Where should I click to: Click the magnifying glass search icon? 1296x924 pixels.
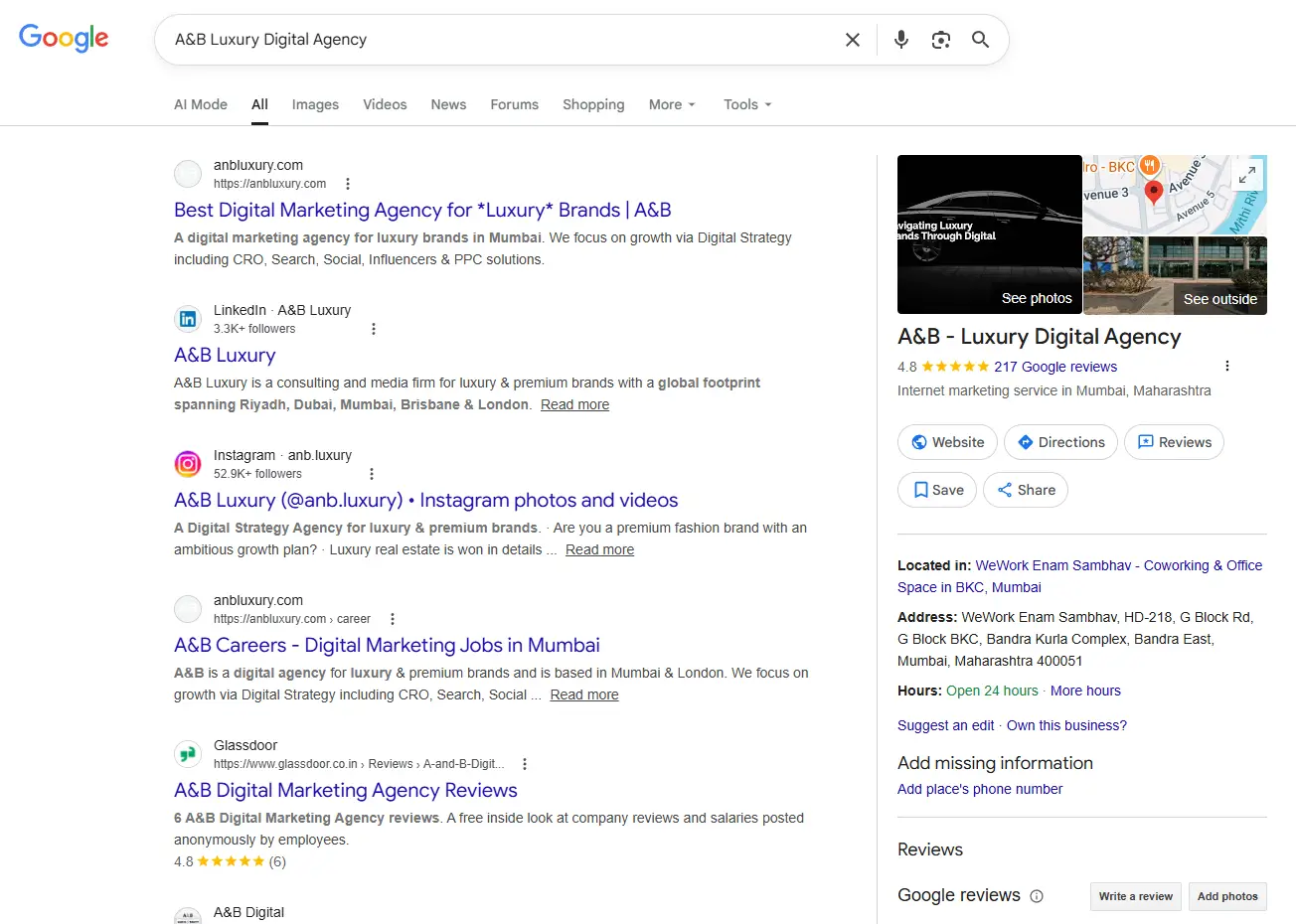click(980, 40)
